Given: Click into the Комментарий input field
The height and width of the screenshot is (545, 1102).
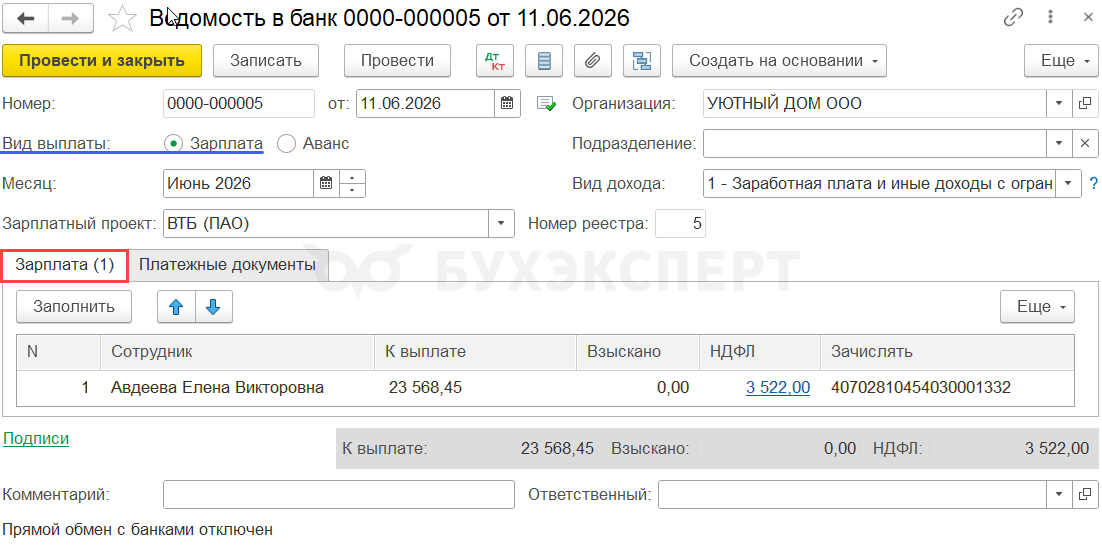Looking at the screenshot, I should coord(339,494).
